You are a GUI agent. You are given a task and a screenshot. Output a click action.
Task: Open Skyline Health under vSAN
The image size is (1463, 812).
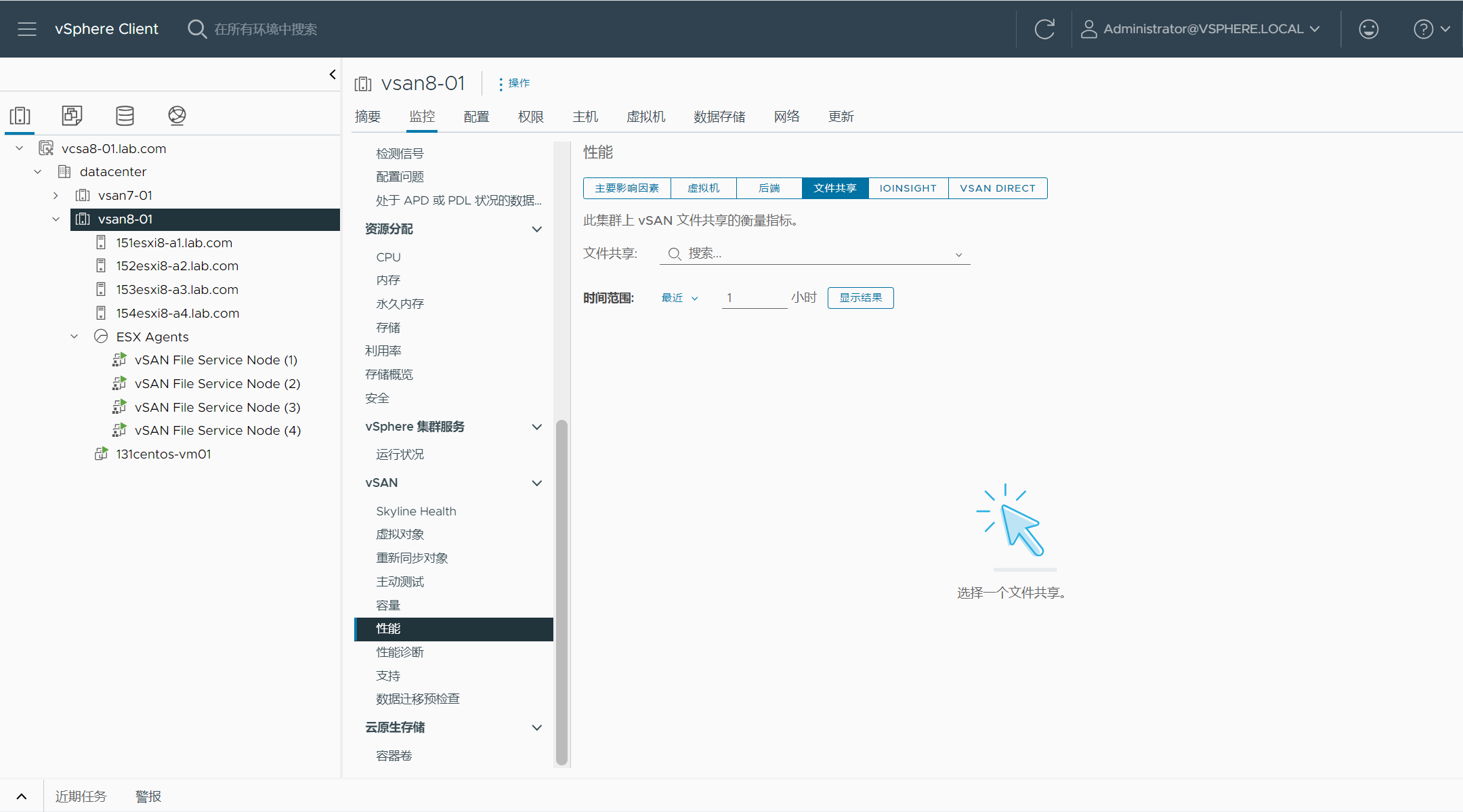(x=416, y=511)
